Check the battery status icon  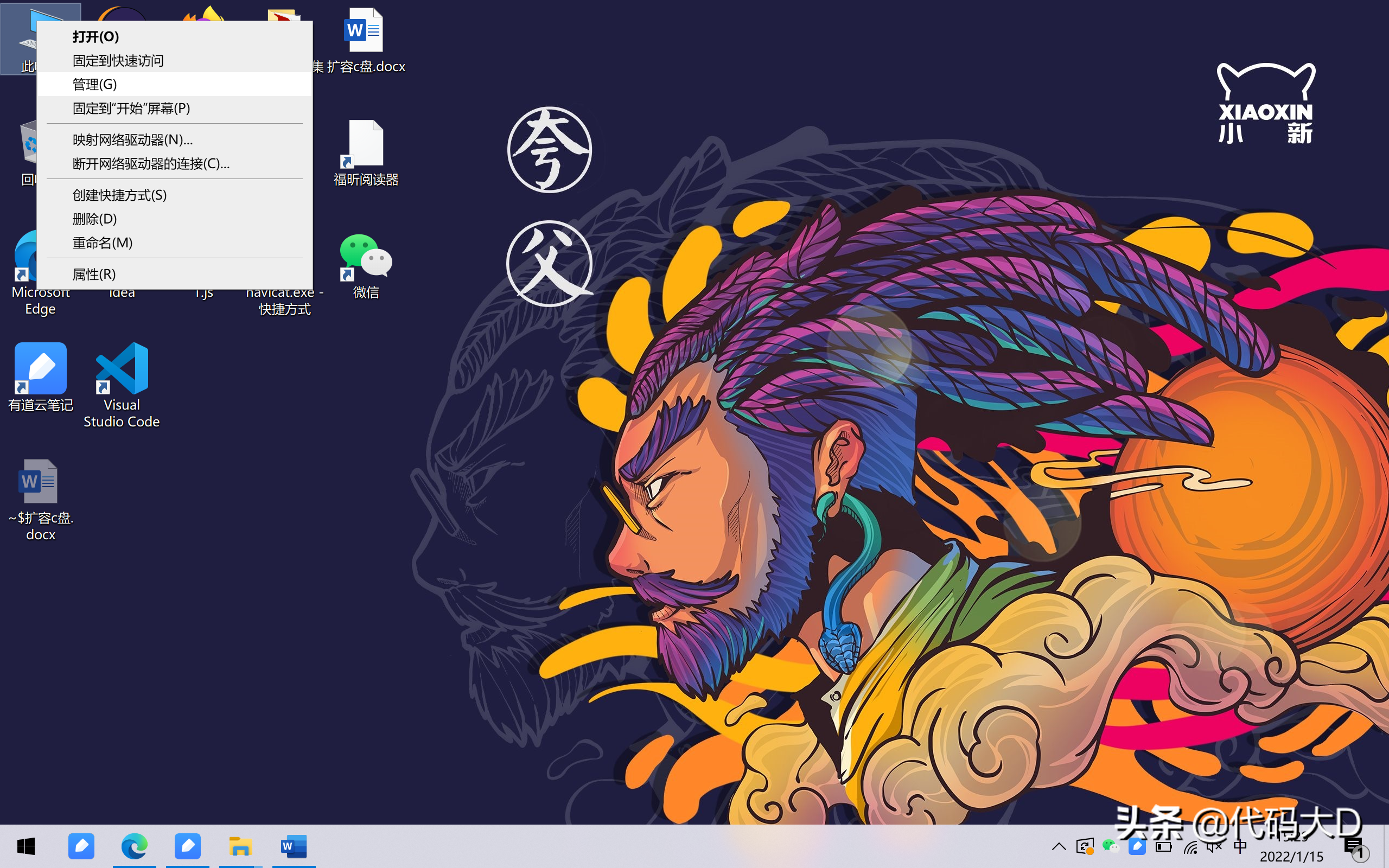point(1163,847)
